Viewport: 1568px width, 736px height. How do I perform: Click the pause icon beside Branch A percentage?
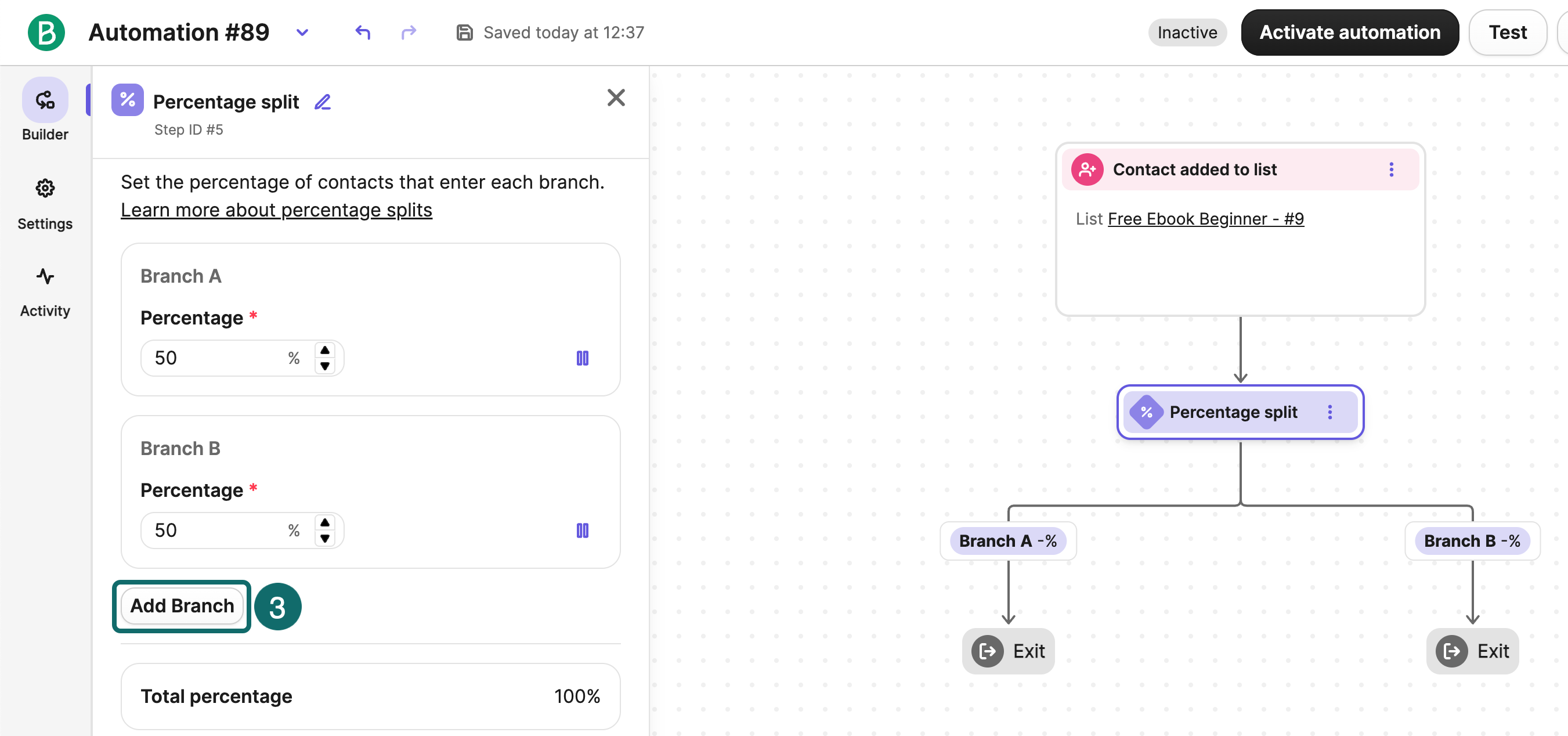click(582, 358)
